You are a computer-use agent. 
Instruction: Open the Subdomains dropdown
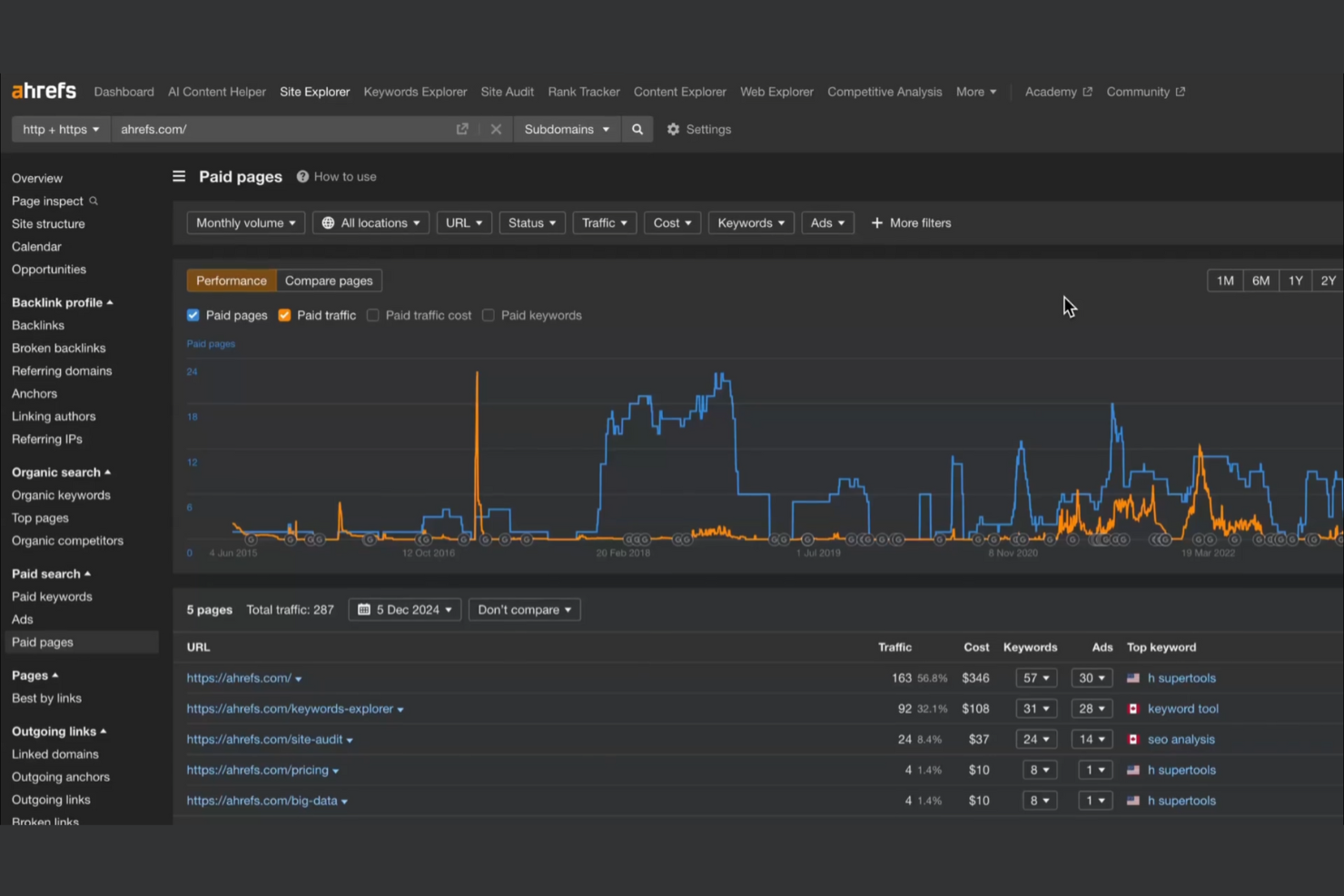[x=566, y=129]
